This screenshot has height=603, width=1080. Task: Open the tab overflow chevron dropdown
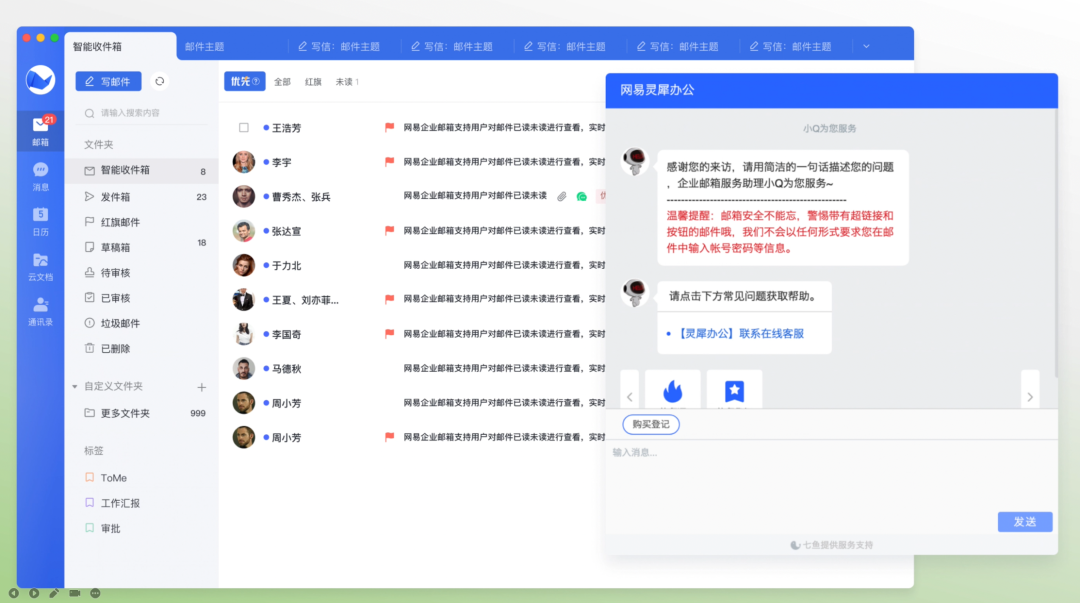[866, 44]
